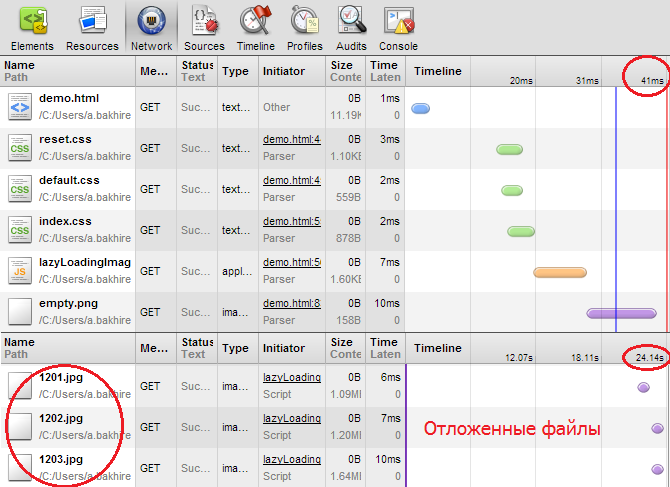Open the Audits panel icon
The image size is (670, 487).
[352, 20]
